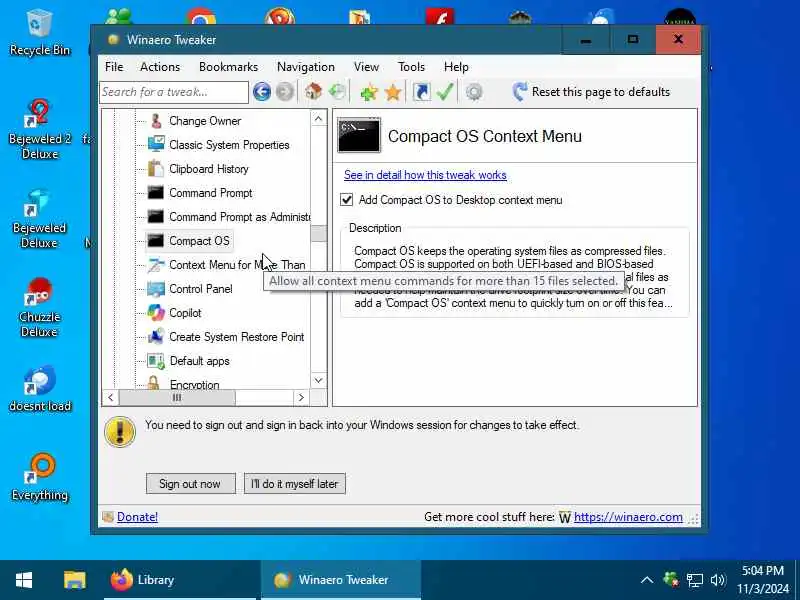
Task: Click the Default apps icon
Action: [x=156, y=361]
